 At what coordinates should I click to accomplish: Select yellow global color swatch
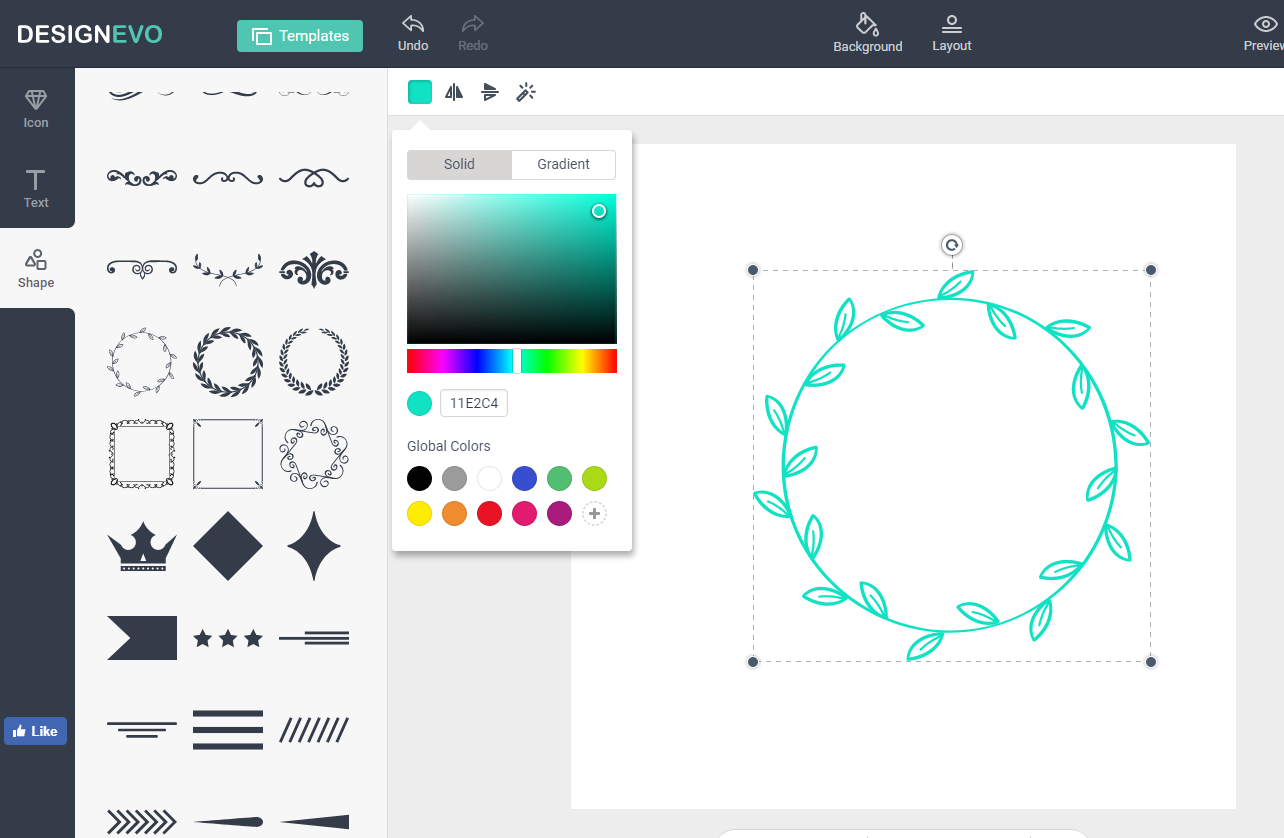coord(420,514)
